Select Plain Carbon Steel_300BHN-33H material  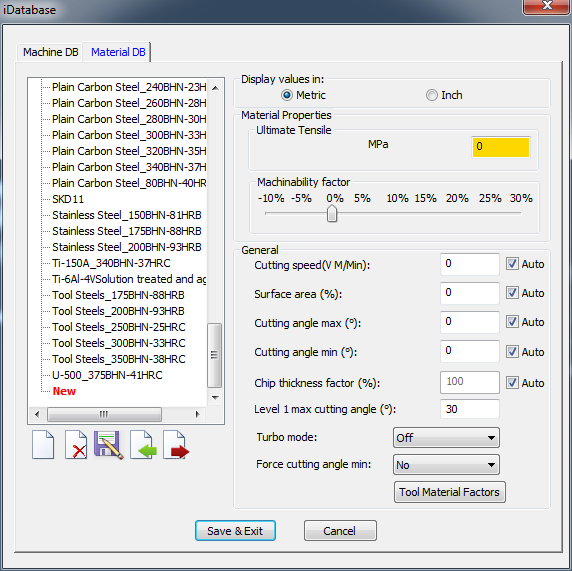(129, 135)
